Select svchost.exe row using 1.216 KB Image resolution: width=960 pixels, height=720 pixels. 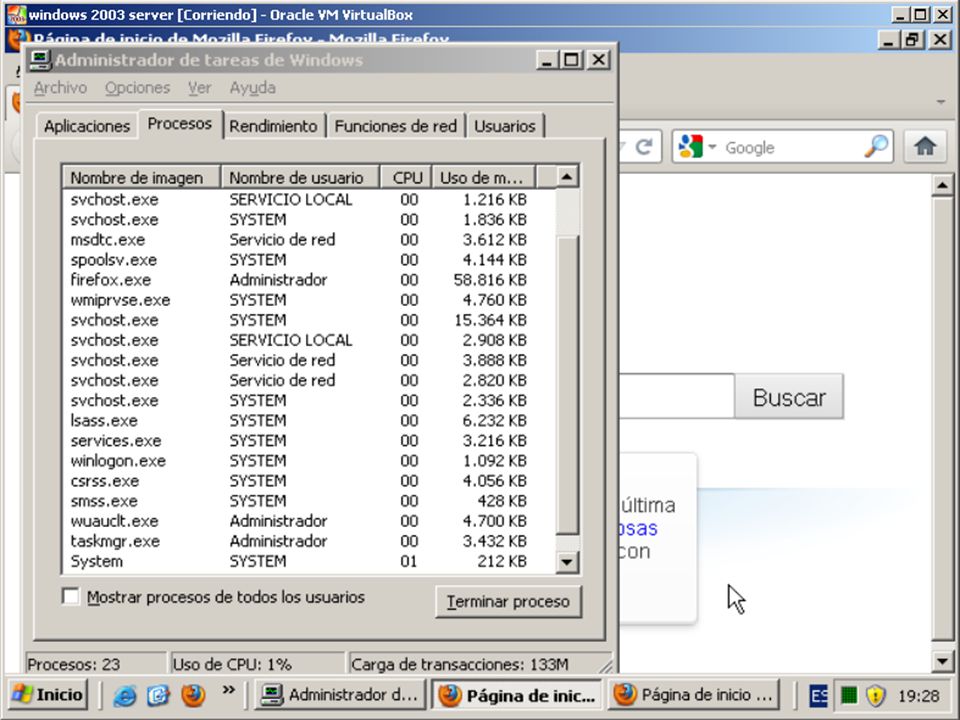(x=309, y=200)
